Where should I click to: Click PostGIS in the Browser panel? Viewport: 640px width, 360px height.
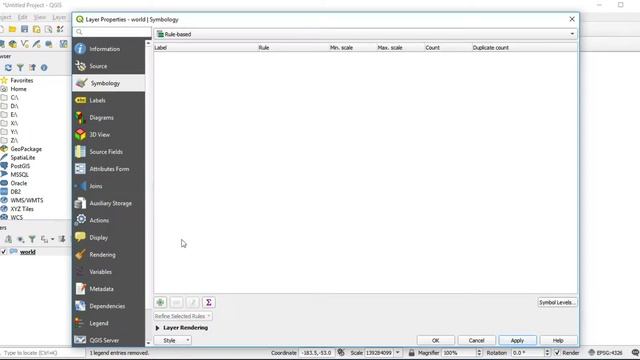point(20,166)
